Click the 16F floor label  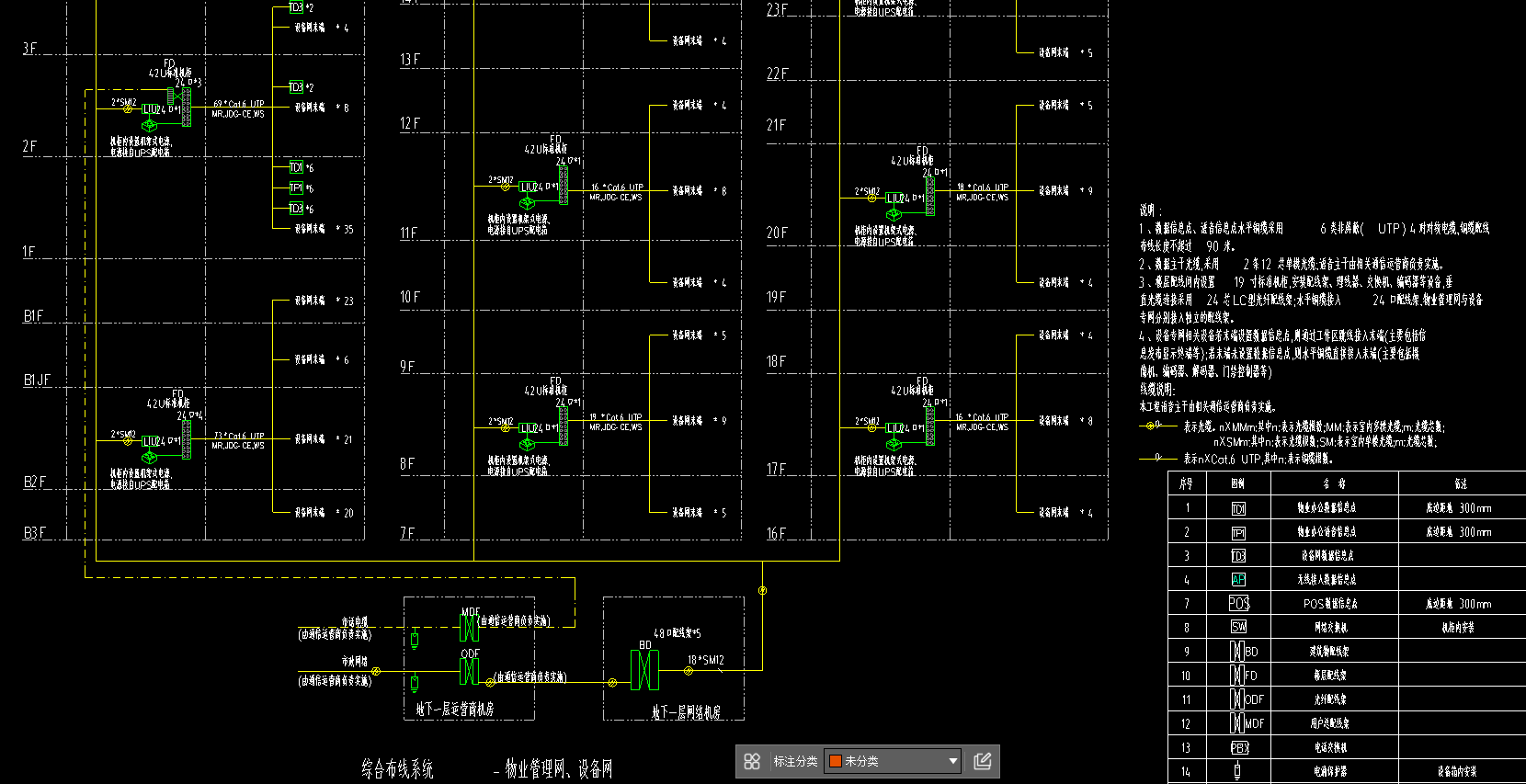pyautogui.click(x=776, y=533)
